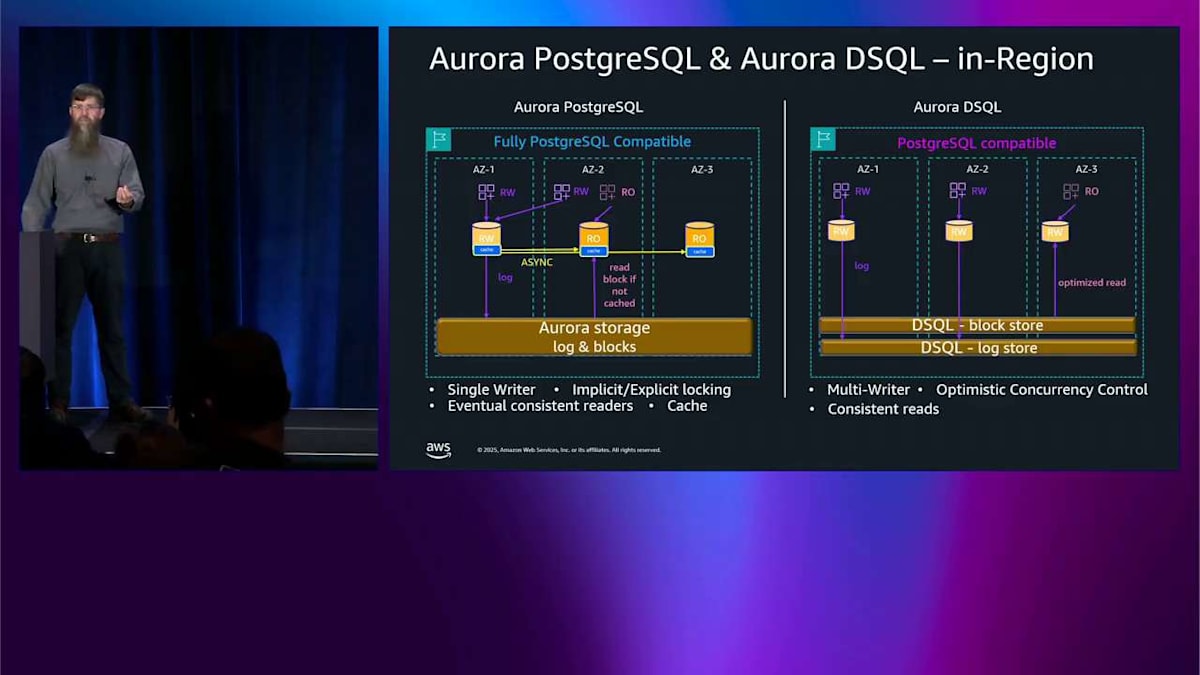The width and height of the screenshot is (1200, 675).
Task: Click the speaker video thumbnail
Action: coord(199,248)
